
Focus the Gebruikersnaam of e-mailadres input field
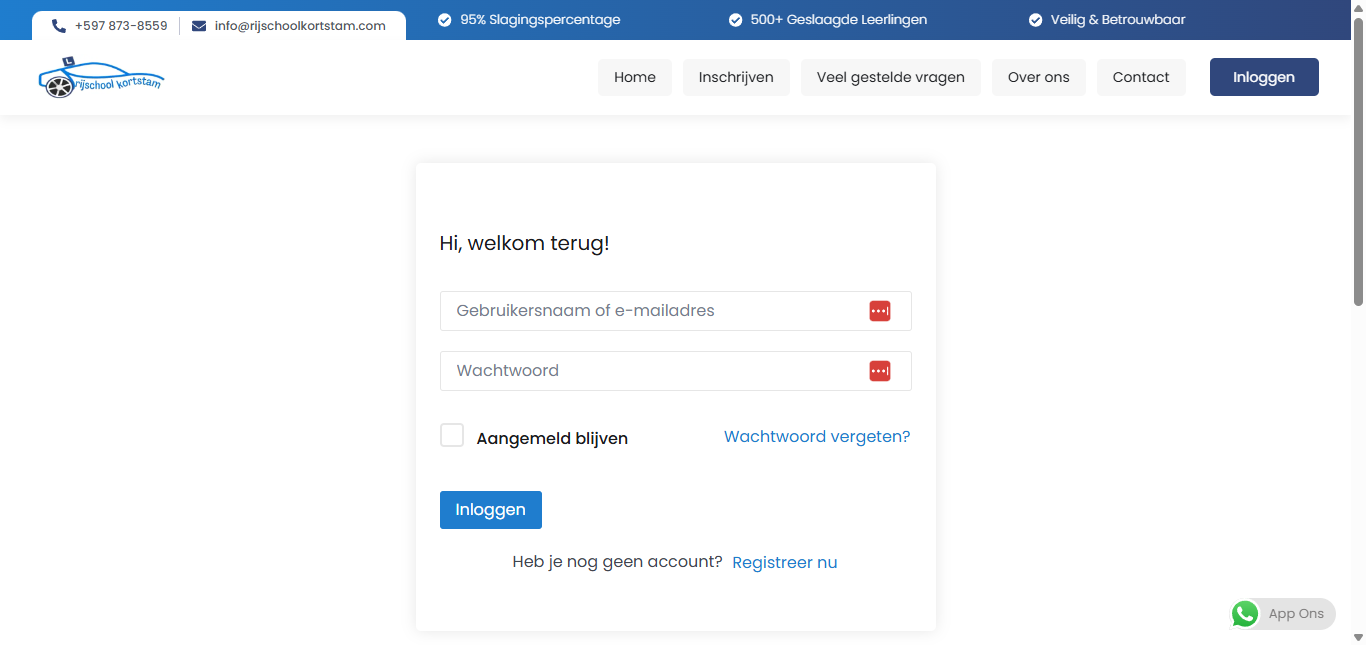point(650,311)
